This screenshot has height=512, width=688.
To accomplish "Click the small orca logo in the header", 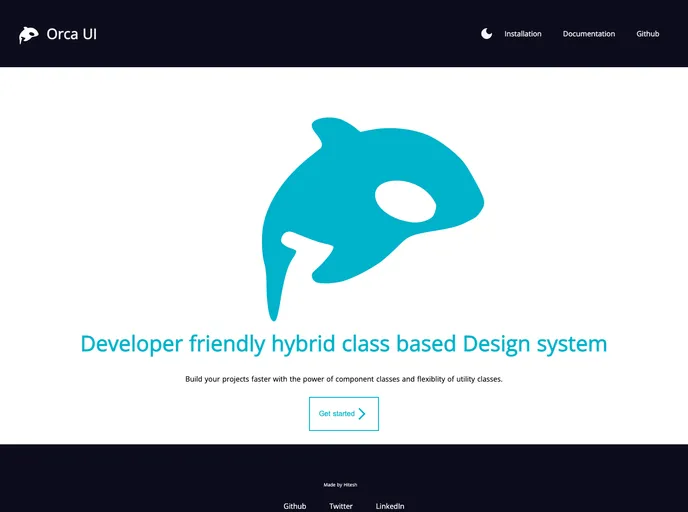I will pos(28,35).
